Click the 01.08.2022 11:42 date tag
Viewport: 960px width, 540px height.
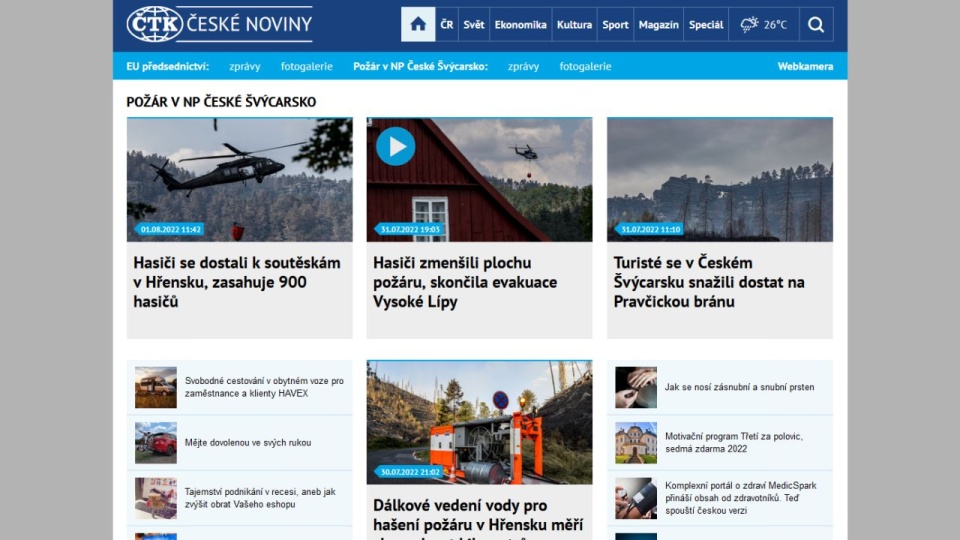pyautogui.click(x=170, y=230)
